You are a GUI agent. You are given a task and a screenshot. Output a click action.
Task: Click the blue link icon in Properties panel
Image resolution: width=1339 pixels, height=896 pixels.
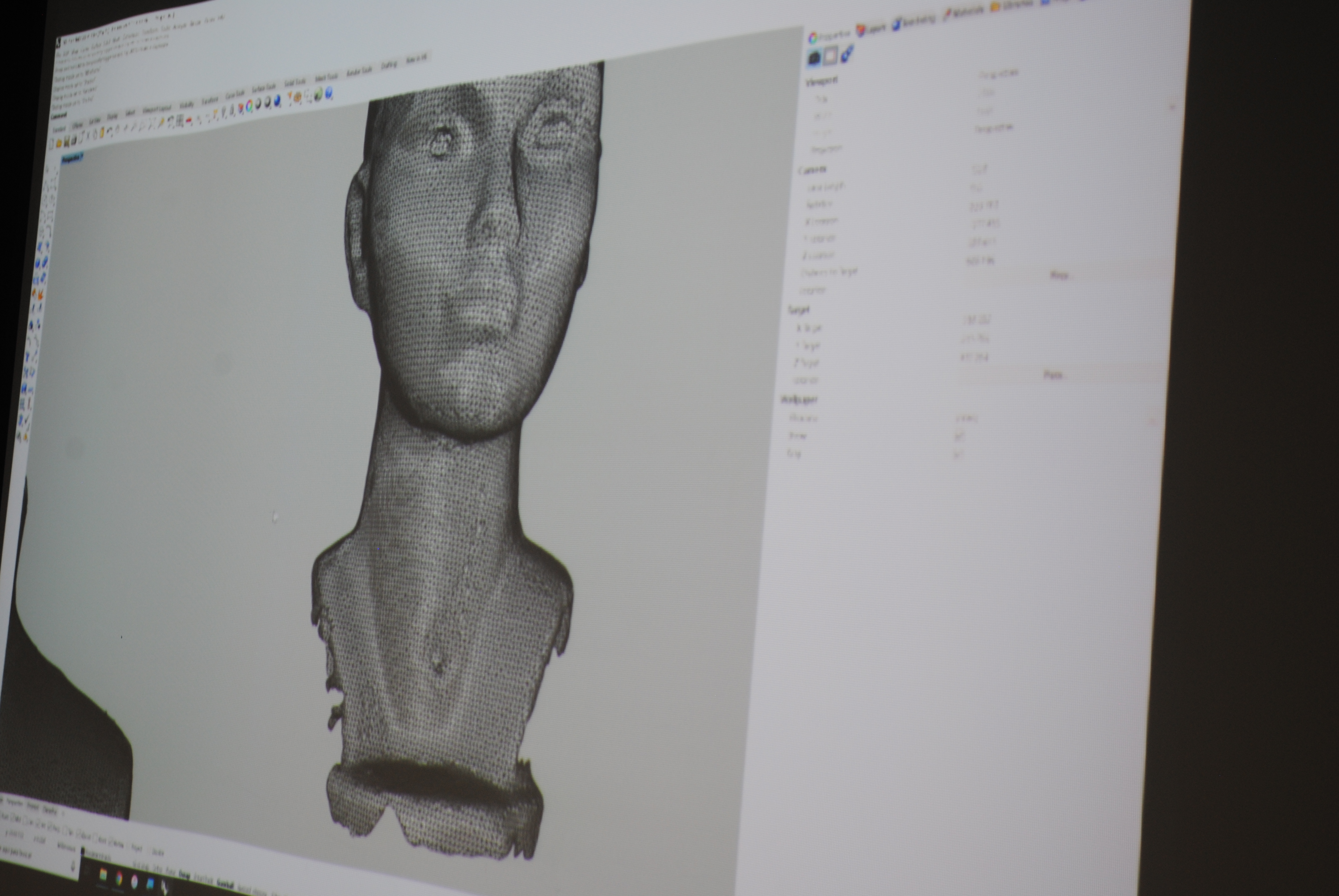(847, 54)
